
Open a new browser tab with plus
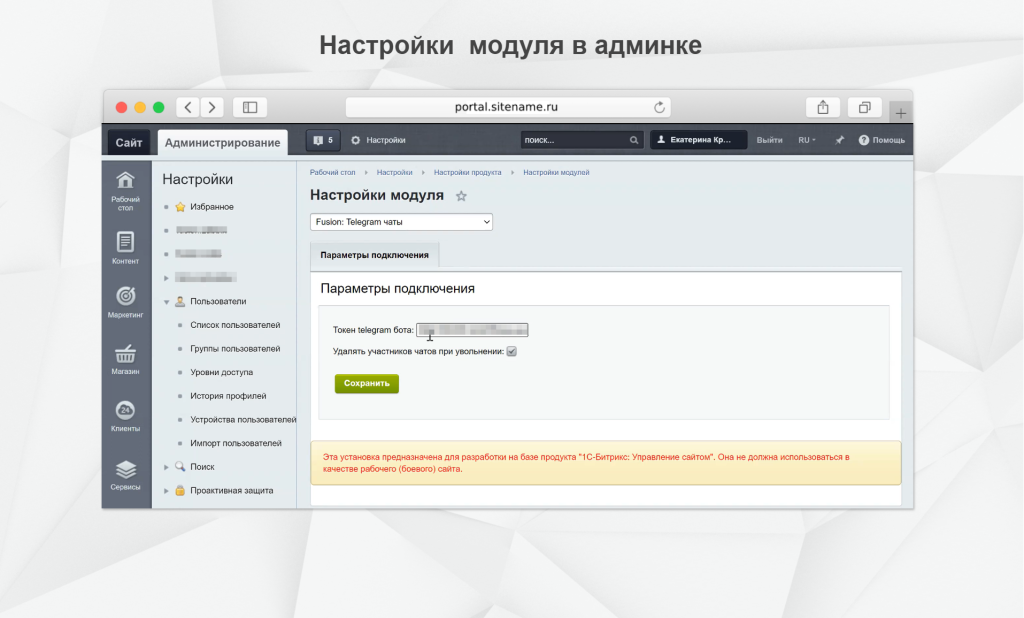pyautogui.click(x=901, y=112)
